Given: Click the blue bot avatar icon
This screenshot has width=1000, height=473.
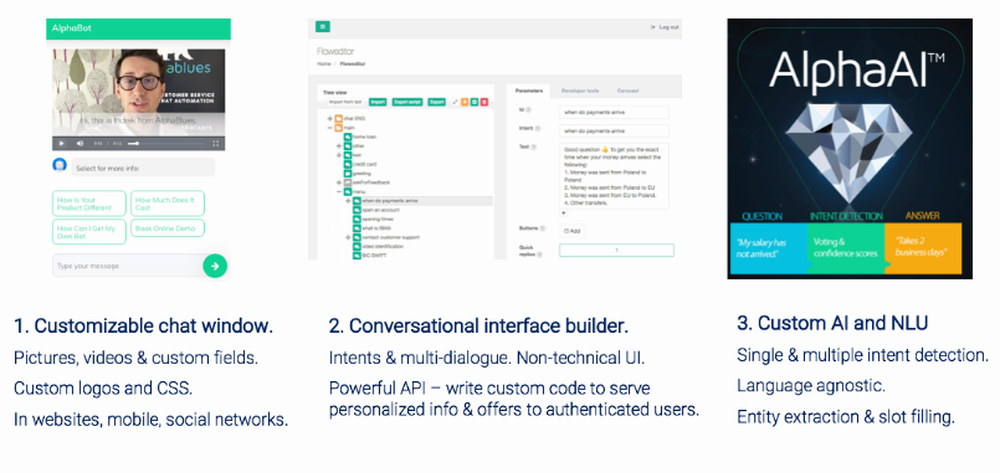Looking at the screenshot, I should coord(59,165).
